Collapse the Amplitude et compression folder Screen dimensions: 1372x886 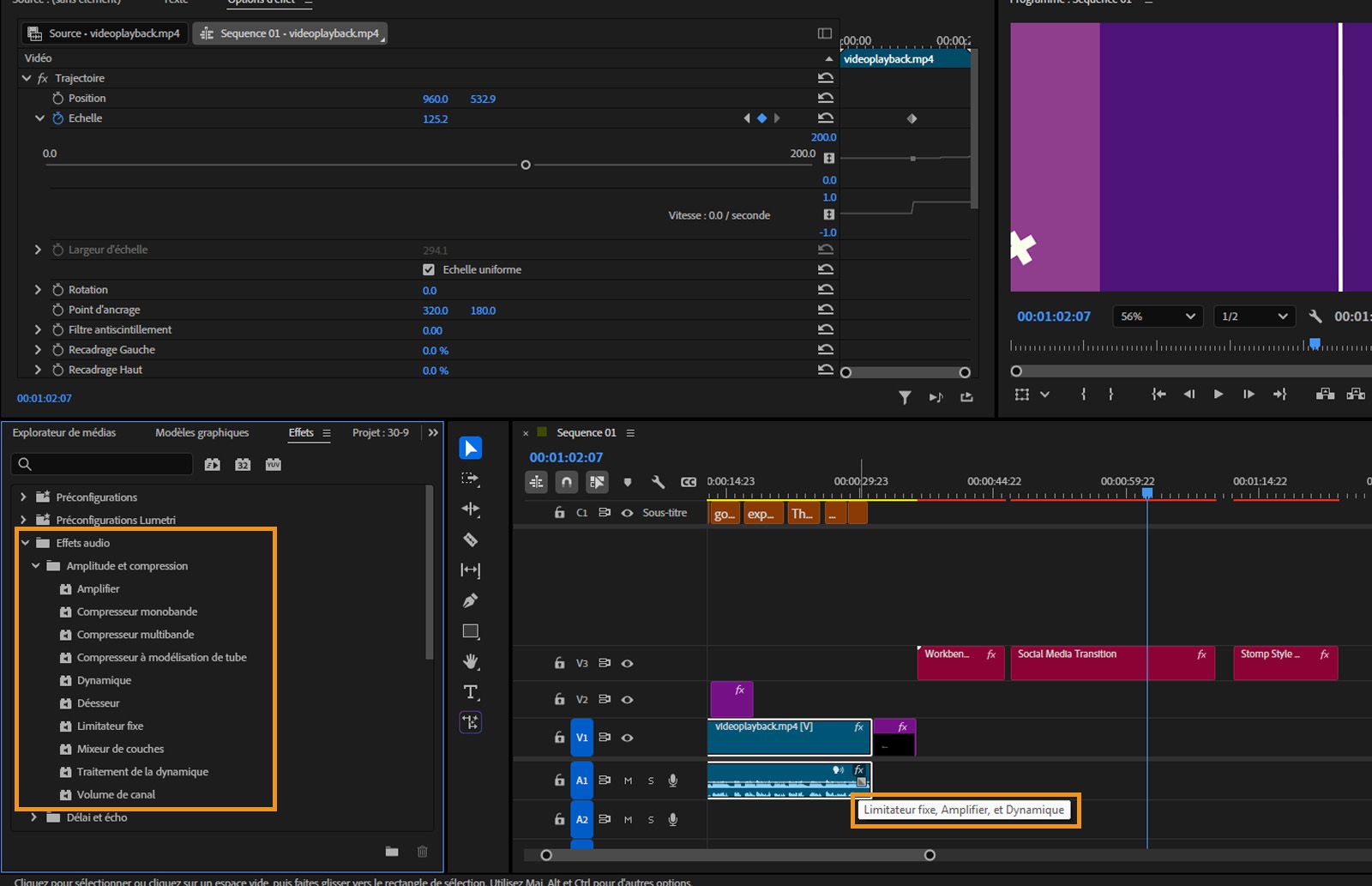pos(36,565)
